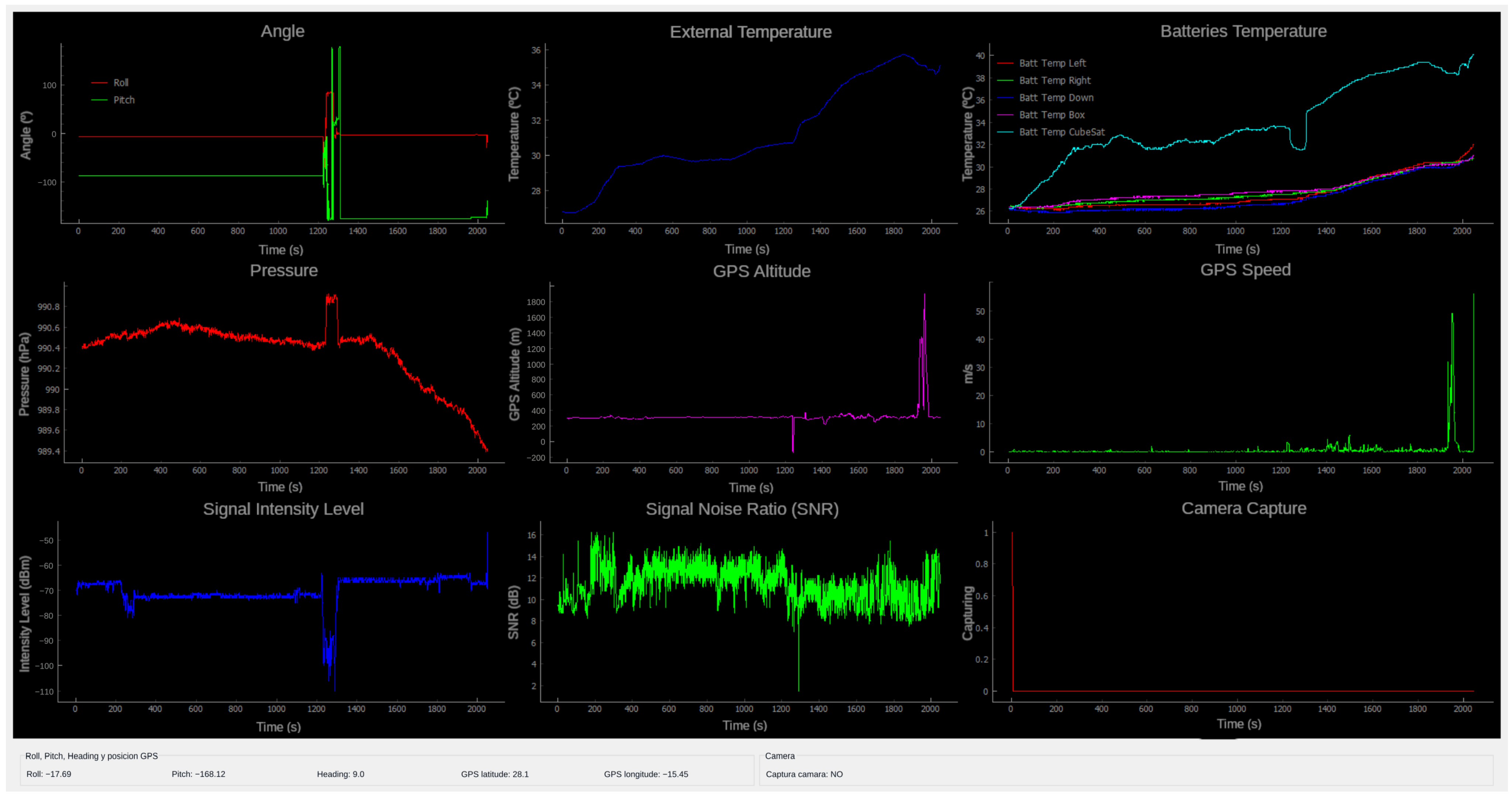Click the Signal Noise Ratio (SNR) title

742,509
